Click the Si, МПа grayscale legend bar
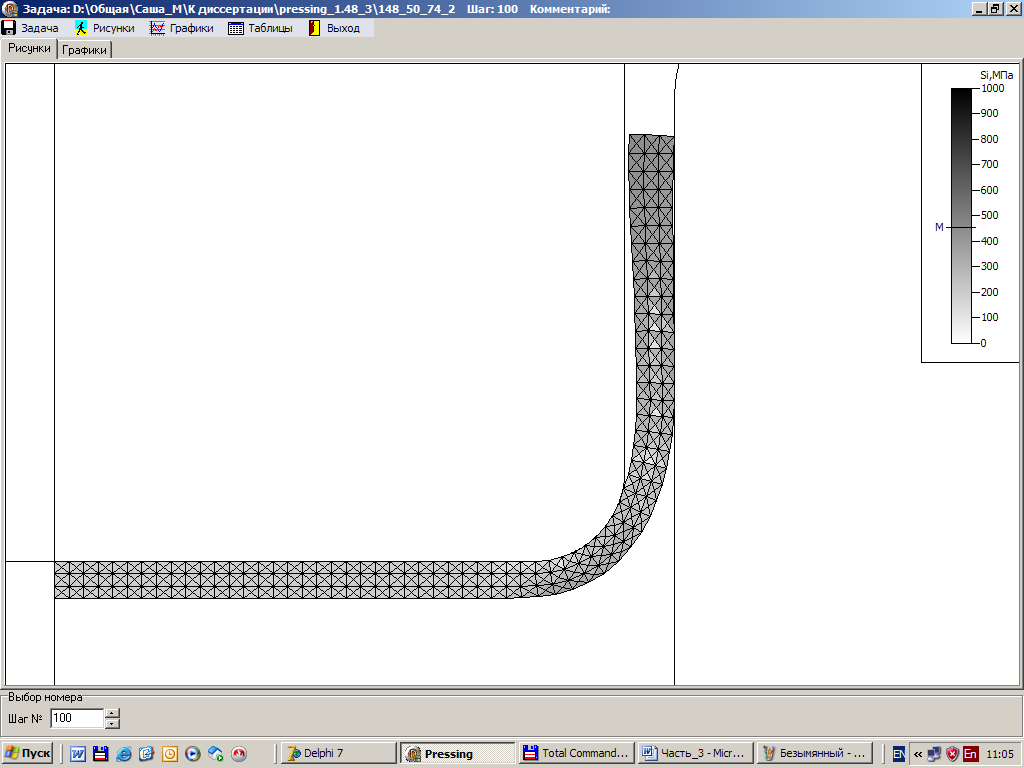The image size is (1024, 768). (961, 215)
